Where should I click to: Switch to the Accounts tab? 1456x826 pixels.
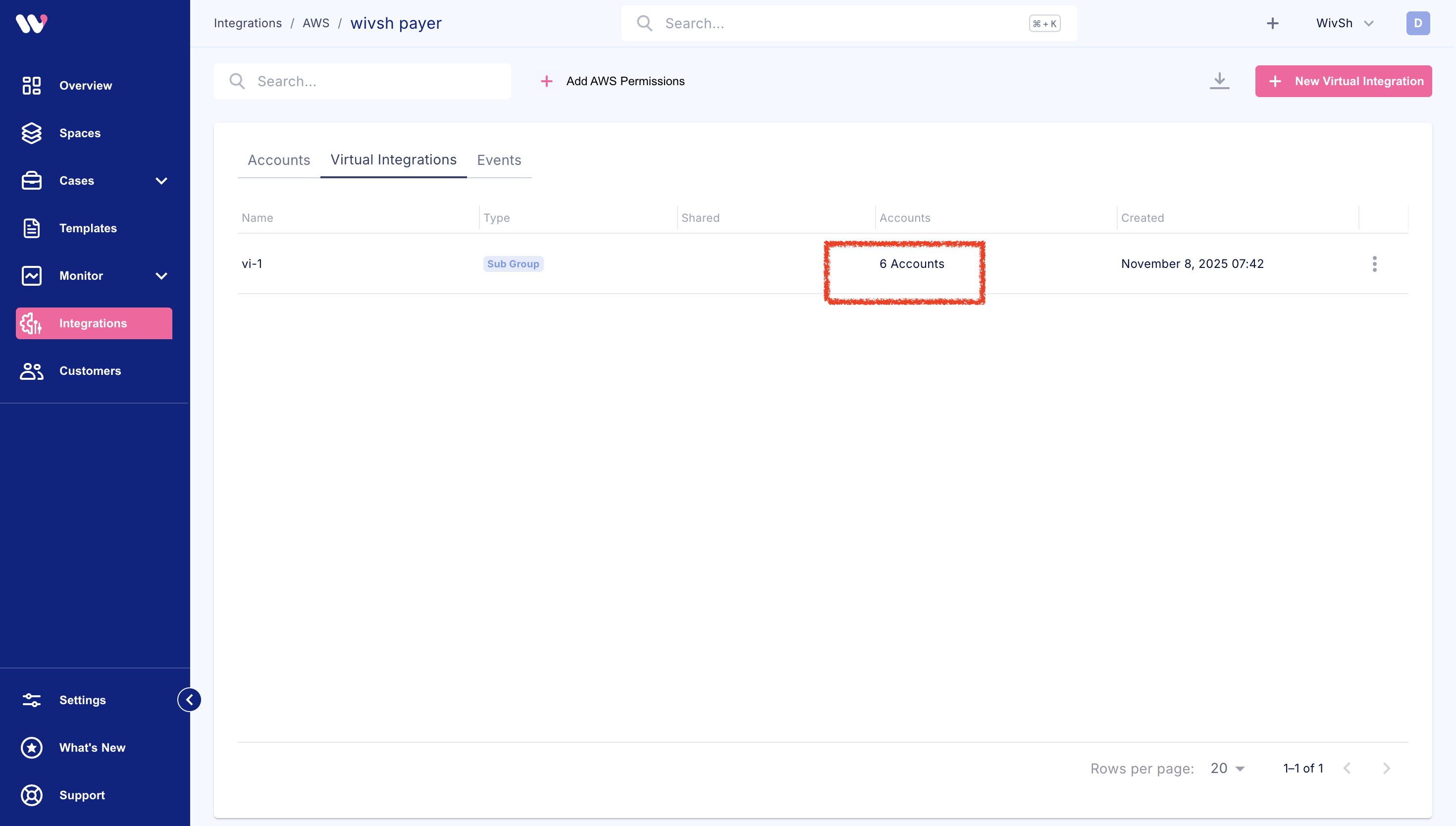tap(278, 160)
